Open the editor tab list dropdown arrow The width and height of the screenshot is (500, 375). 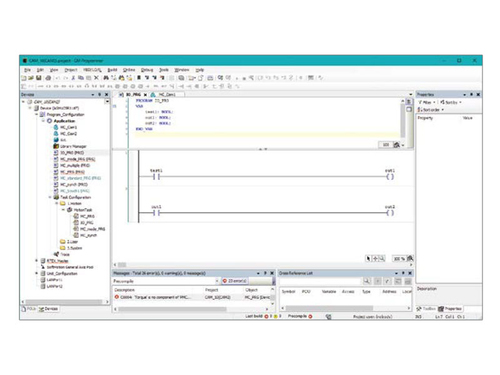point(411,95)
